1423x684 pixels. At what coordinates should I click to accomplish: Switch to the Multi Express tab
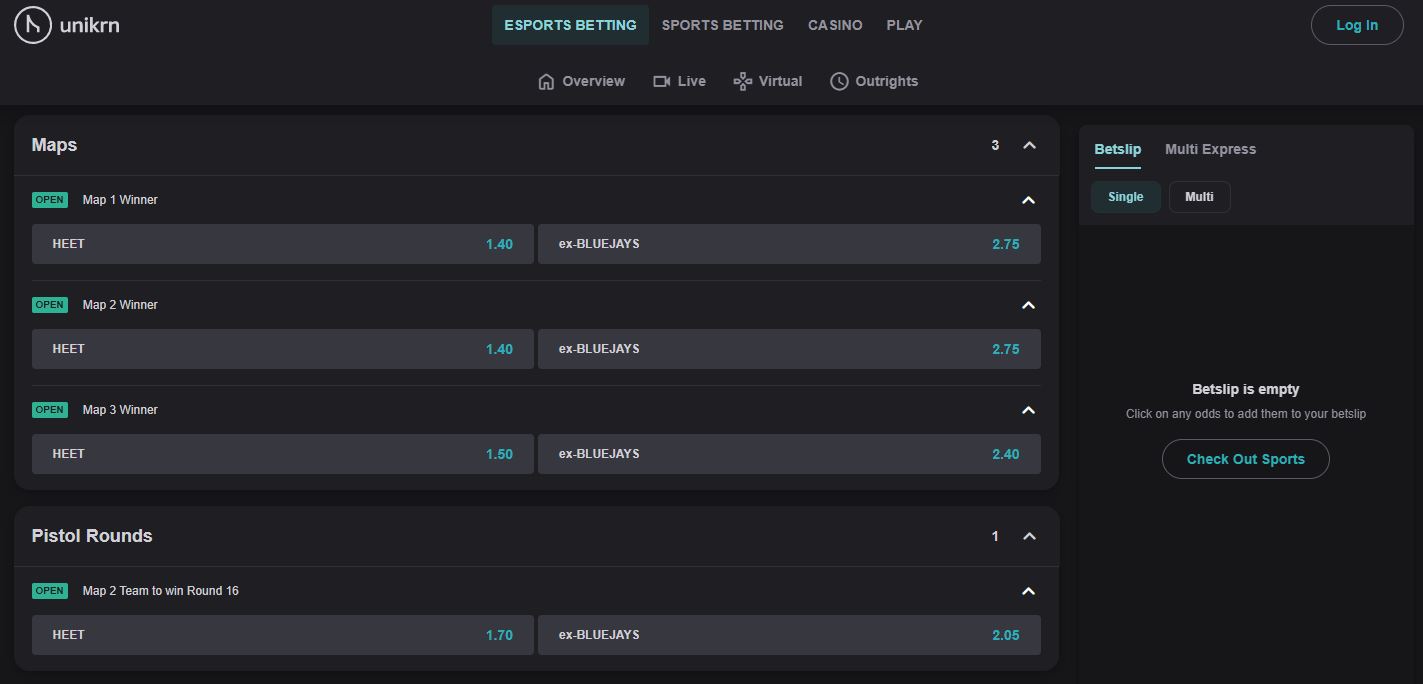click(1210, 149)
